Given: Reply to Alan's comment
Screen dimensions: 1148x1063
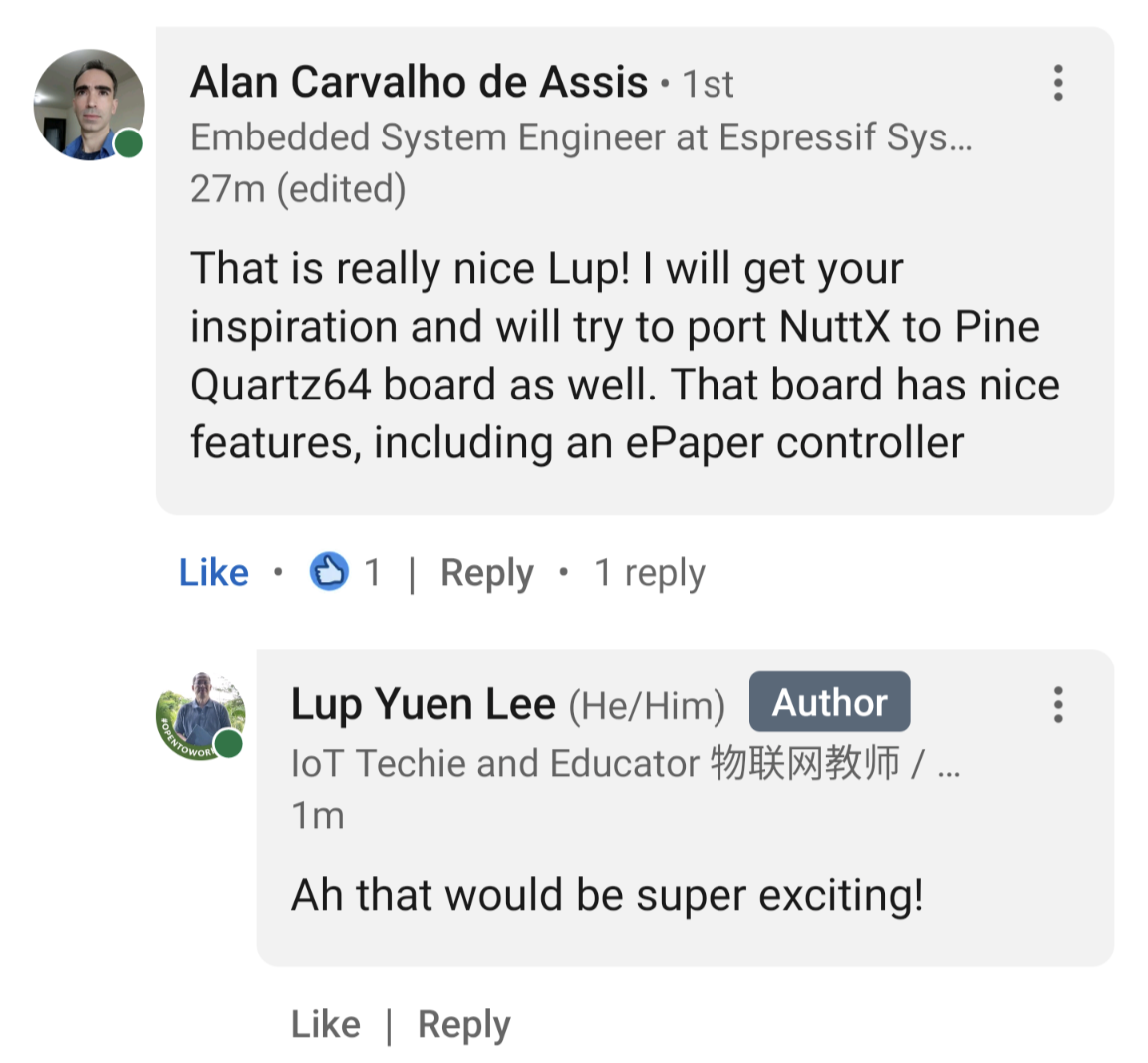Looking at the screenshot, I should coord(486,573).
